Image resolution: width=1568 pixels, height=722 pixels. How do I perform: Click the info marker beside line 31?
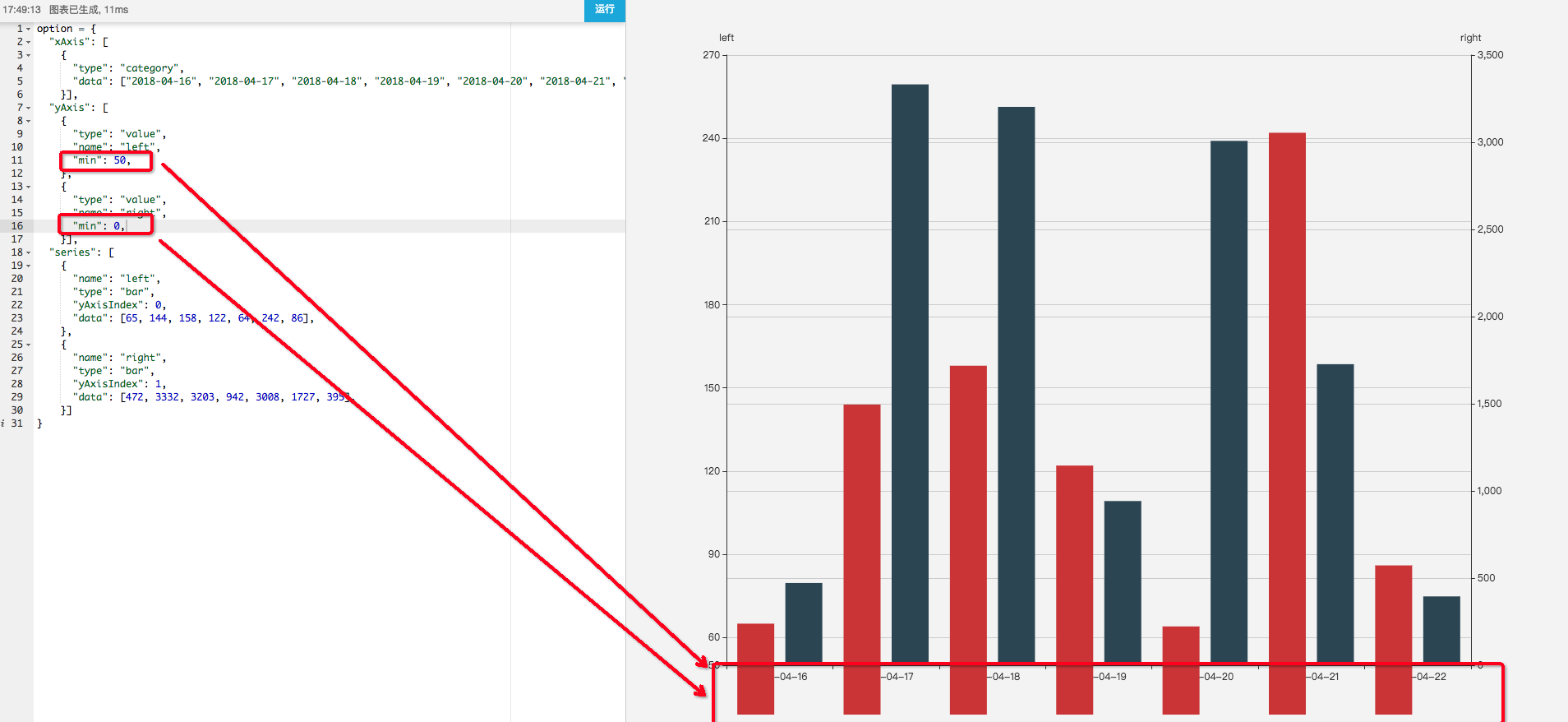point(3,423)
